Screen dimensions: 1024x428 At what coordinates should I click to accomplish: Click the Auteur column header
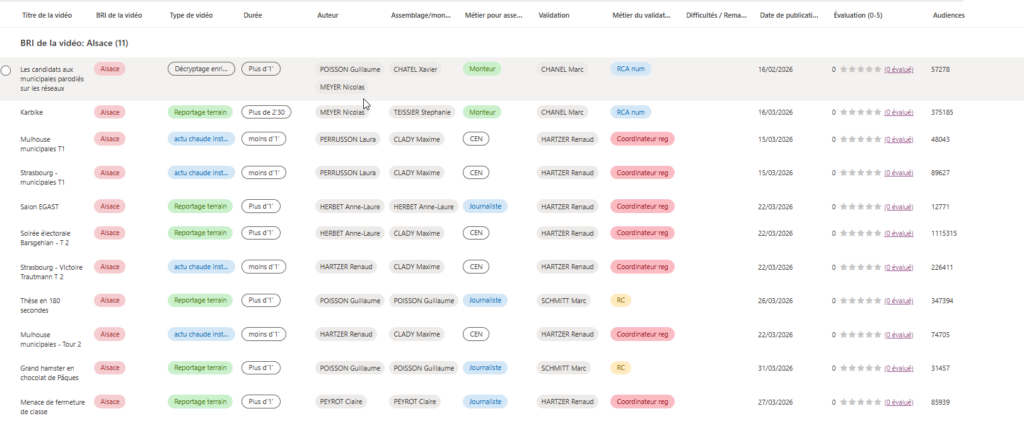(327, 16)
